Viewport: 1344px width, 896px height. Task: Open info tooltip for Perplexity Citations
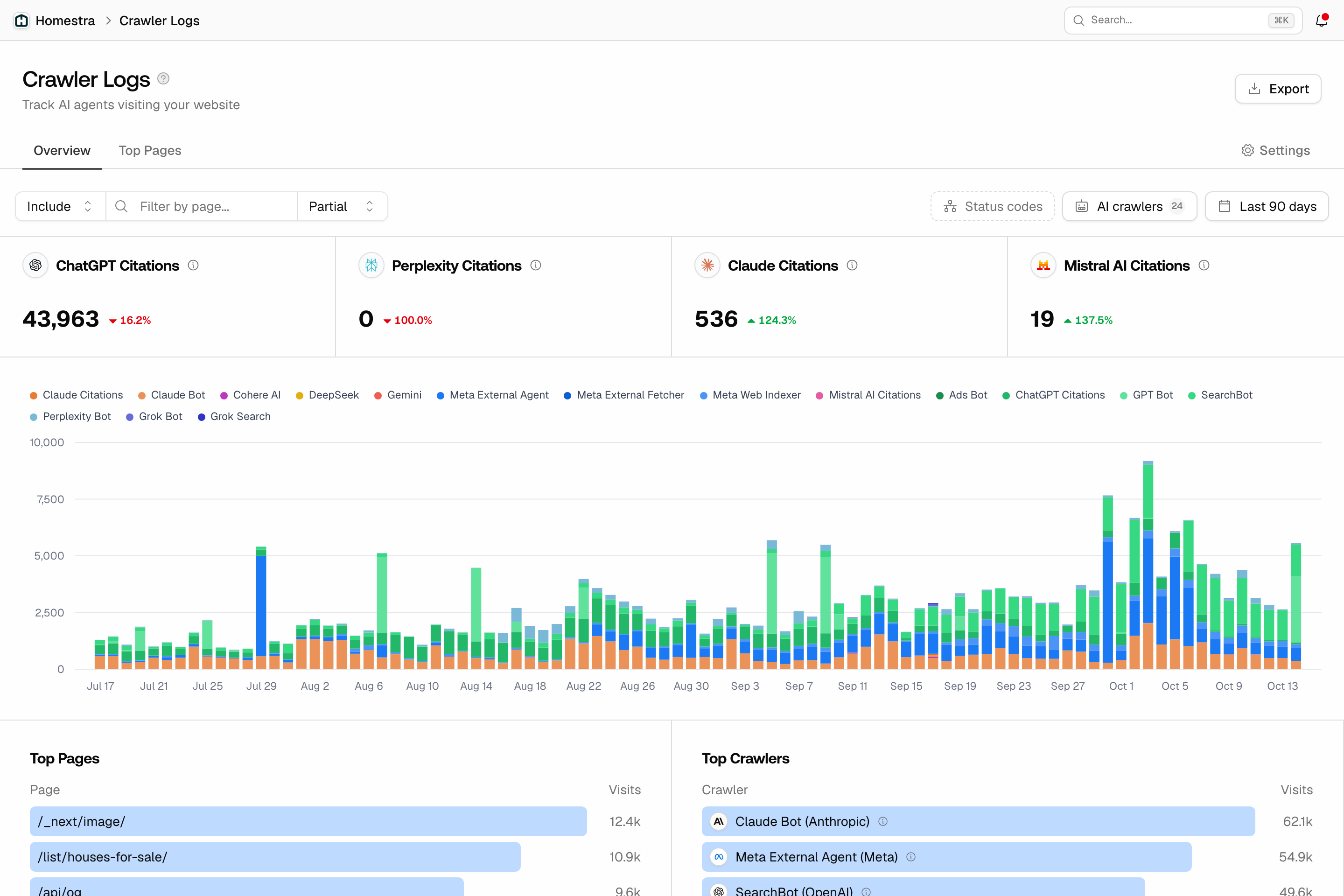535,265
